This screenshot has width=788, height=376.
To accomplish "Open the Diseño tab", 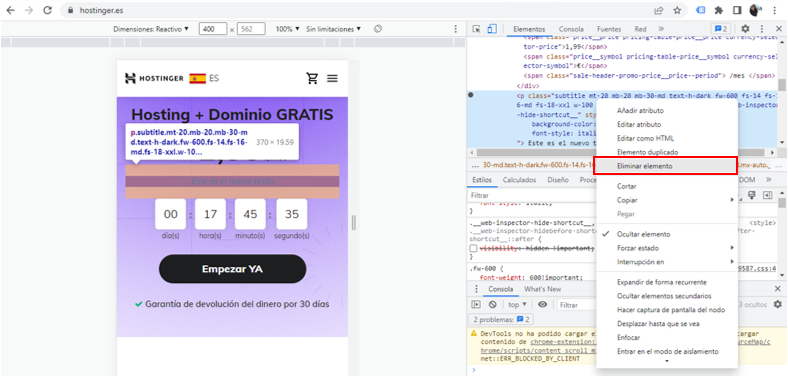I will [558, 179].
